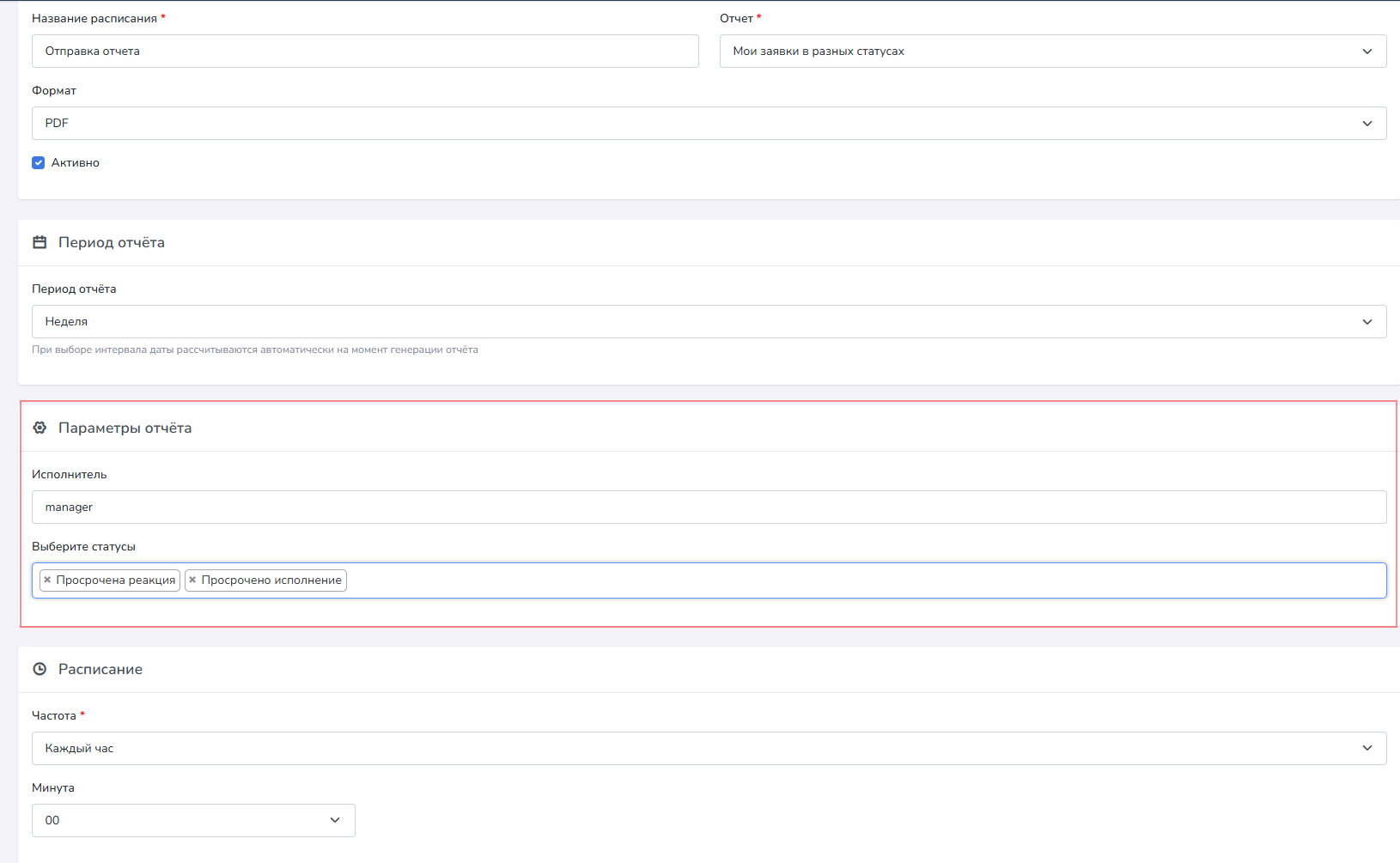1400x863 pixels.
Task: Open the Период отчёта dropdown showing Неделя
Action: point(709,322)
